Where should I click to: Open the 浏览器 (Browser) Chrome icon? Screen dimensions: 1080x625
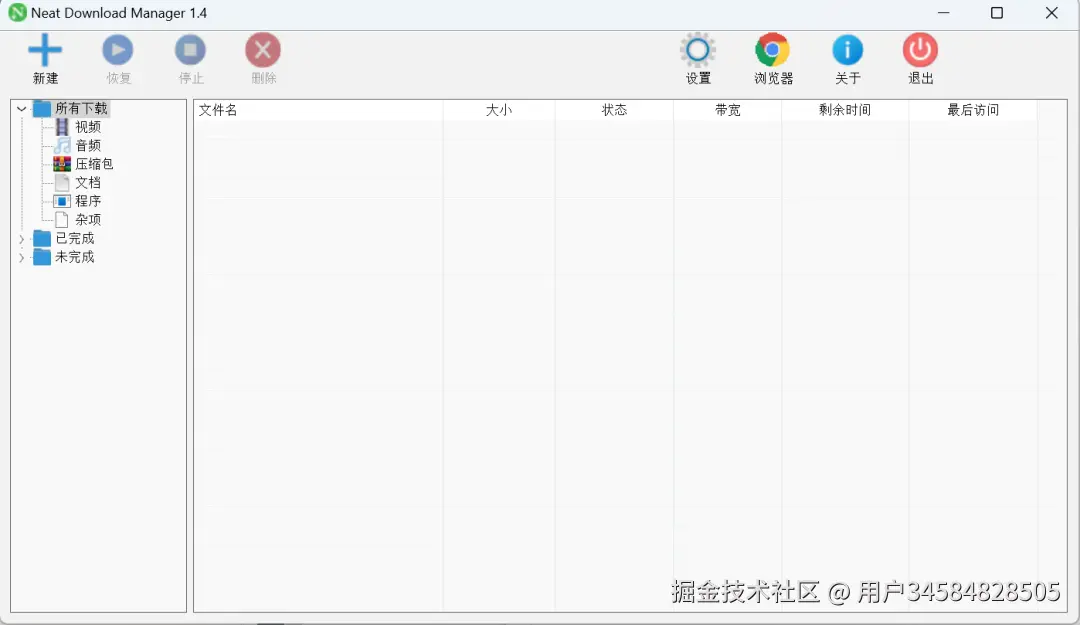point(772,50)
